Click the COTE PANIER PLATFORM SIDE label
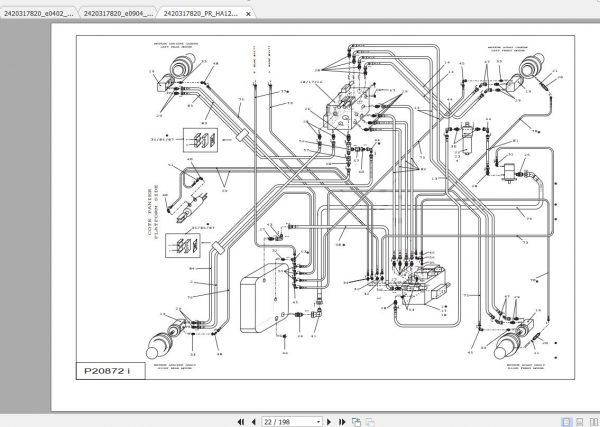This screenshot has height=427, width=600. coord(153,212)
